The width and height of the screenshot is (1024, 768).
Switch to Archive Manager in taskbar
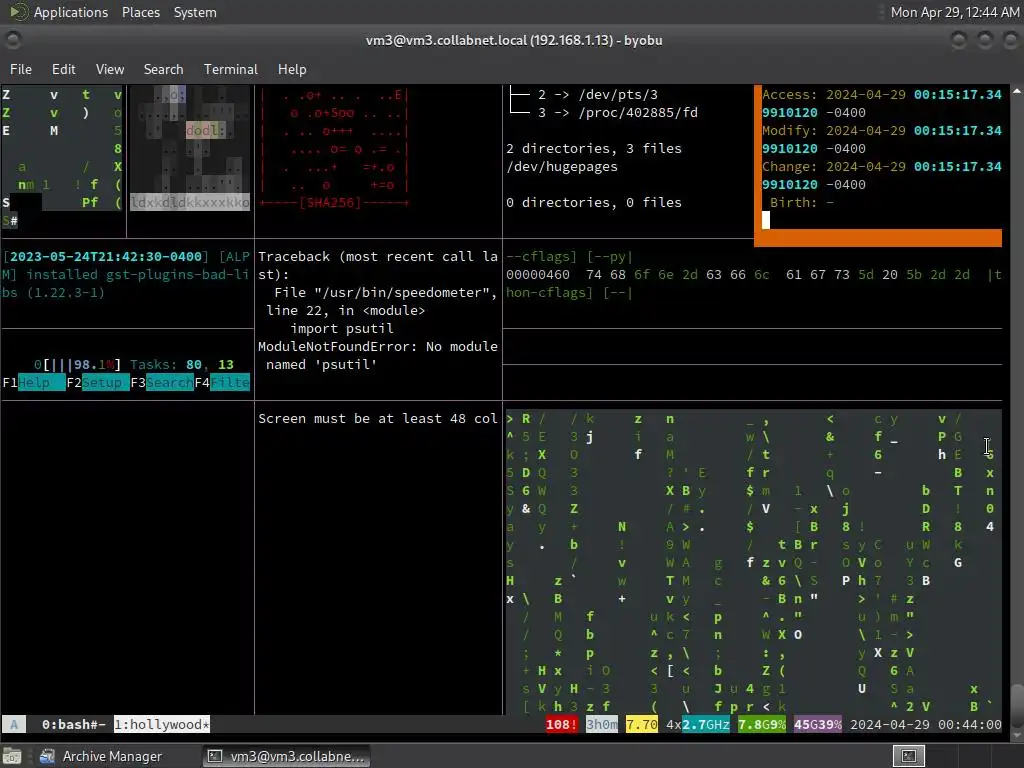click(x=101, y=756)
